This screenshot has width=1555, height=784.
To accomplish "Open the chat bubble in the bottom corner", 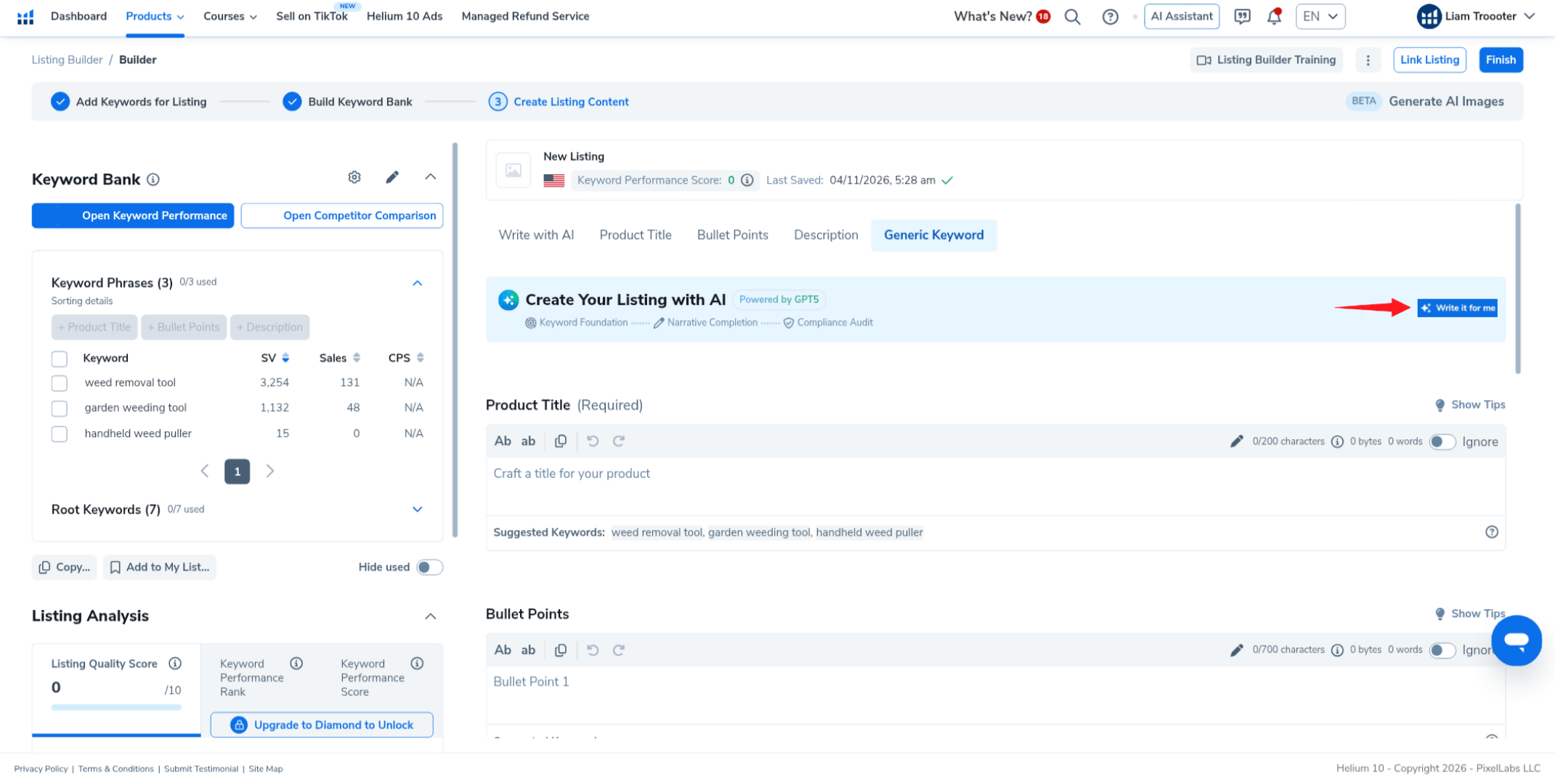I will (1517, 640).
